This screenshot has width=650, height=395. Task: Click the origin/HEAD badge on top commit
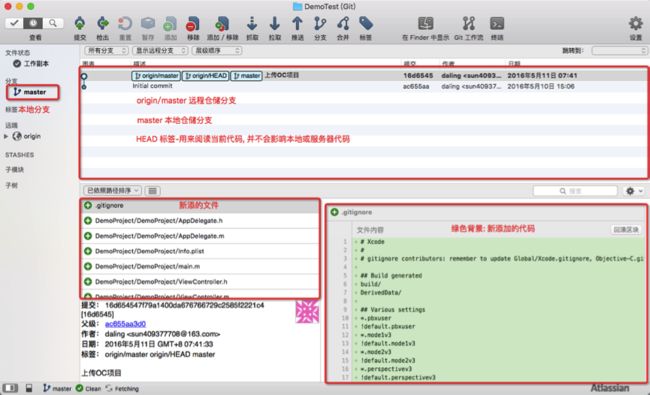point(206,76)
